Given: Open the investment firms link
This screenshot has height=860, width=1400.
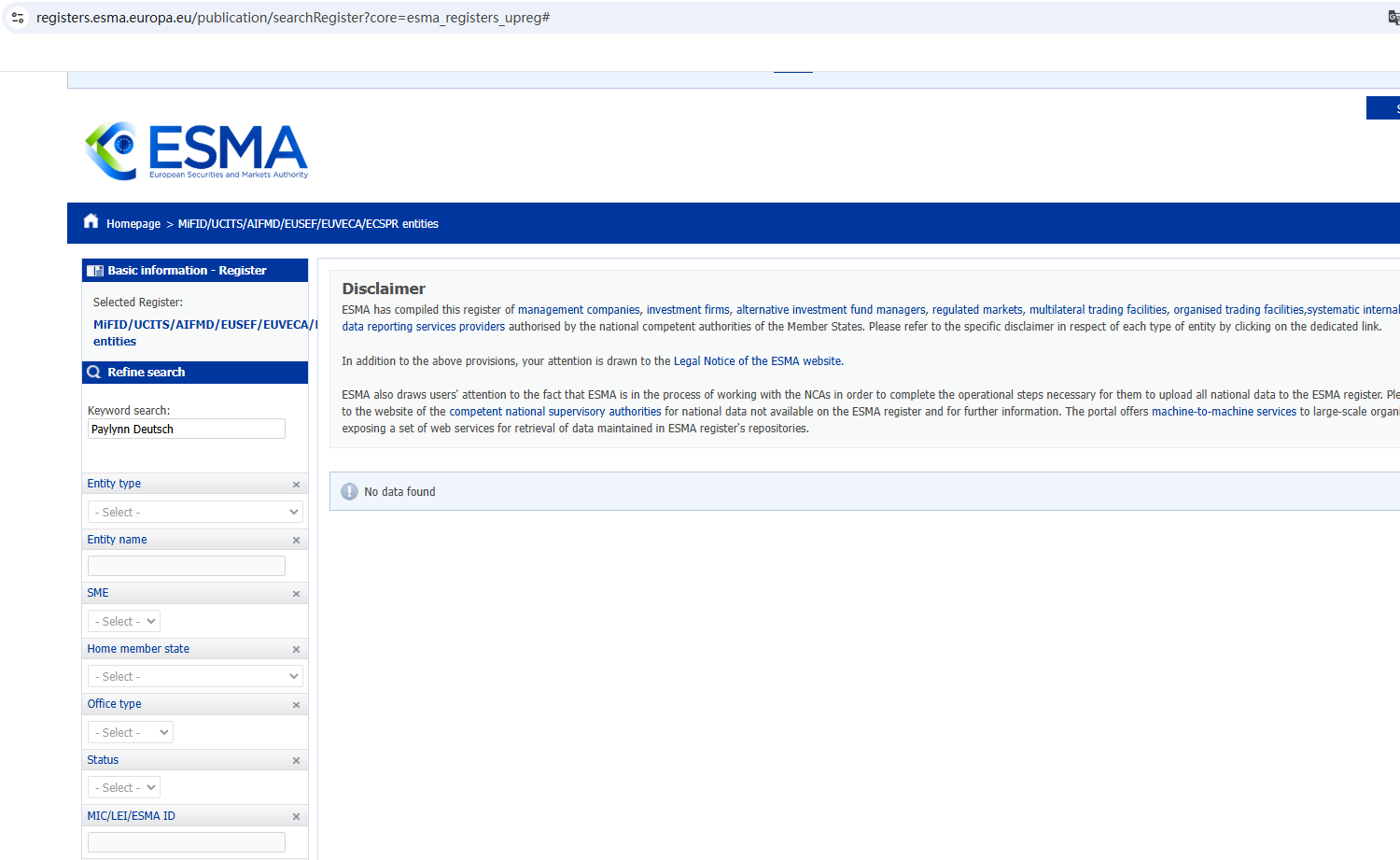Looking at the screenshot, I should click(688, 310).
